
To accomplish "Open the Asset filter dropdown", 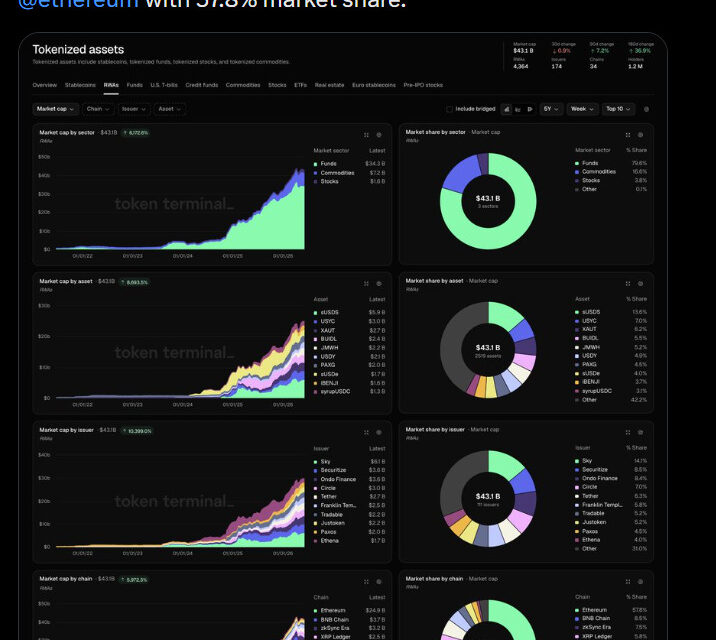I will tap(170, 109).
